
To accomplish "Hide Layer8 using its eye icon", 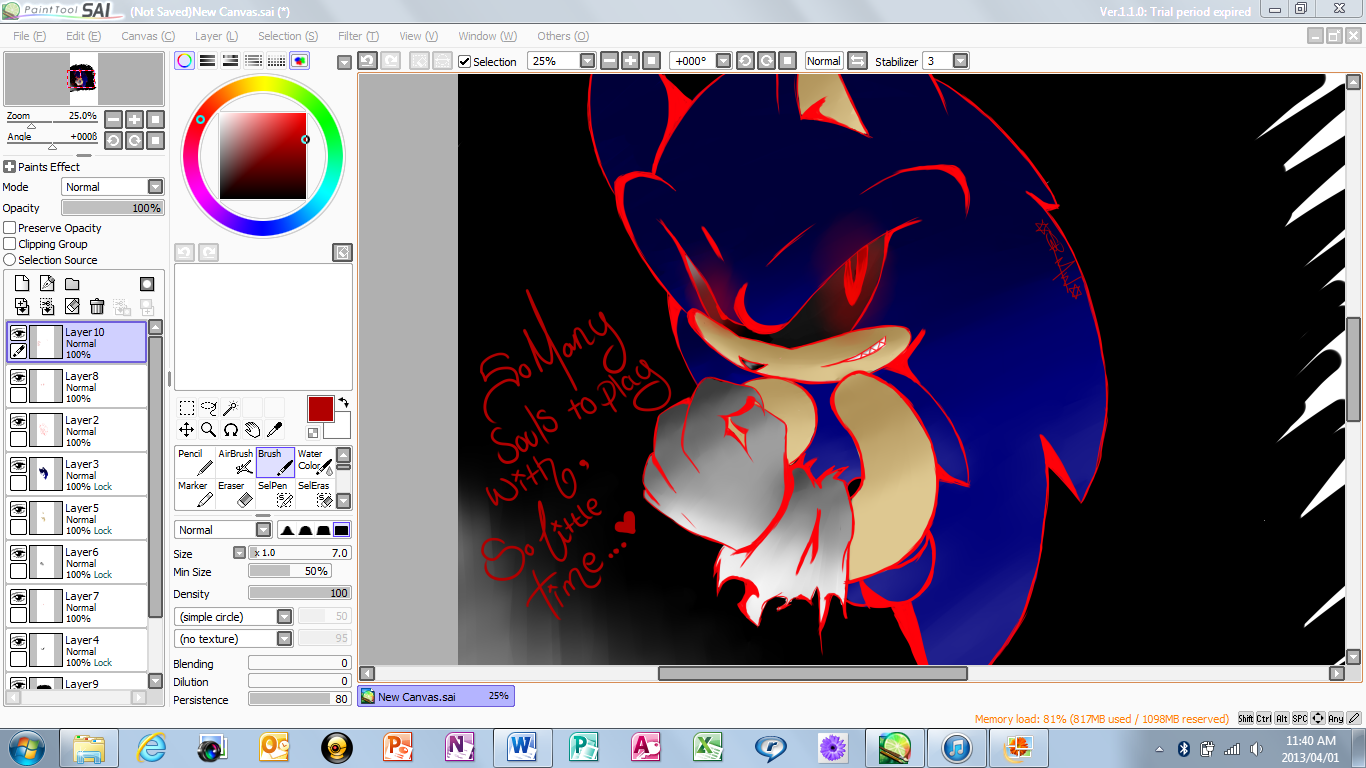I will click(18, 377).
